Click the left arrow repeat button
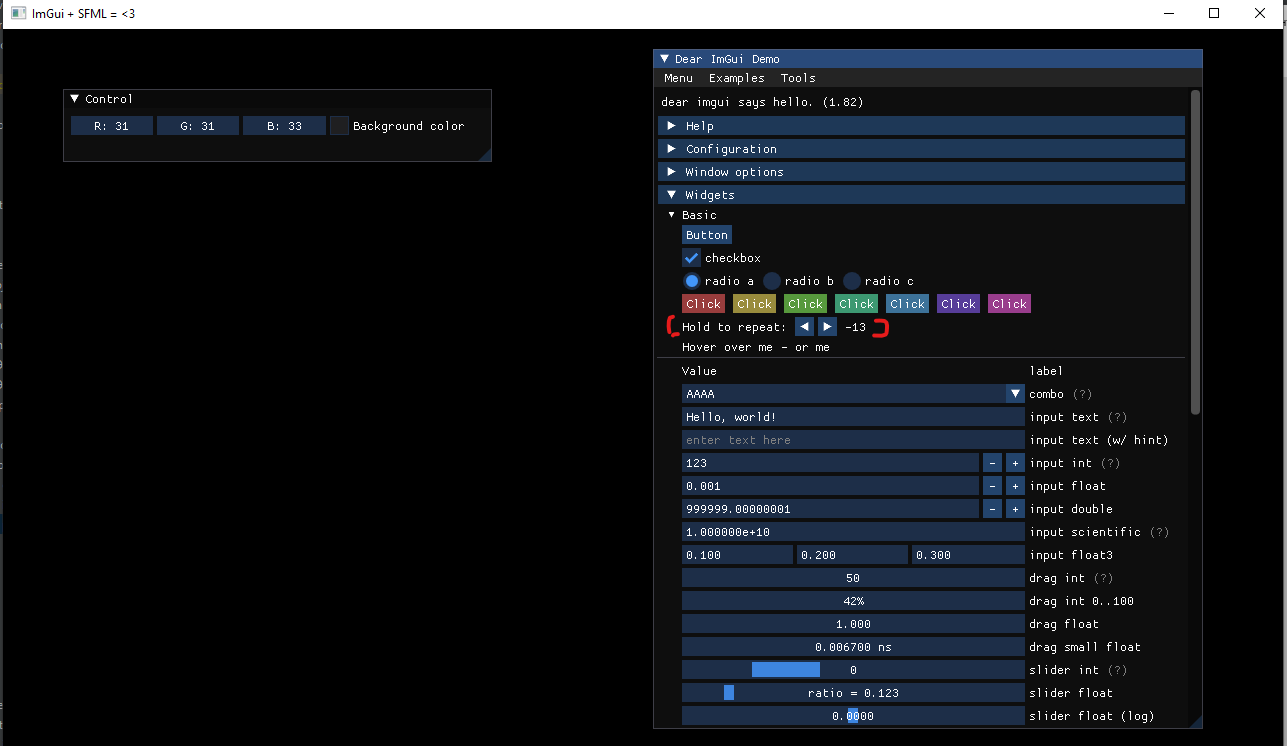Viewport: 1287px width, 746px height. [x=804, y=327]
